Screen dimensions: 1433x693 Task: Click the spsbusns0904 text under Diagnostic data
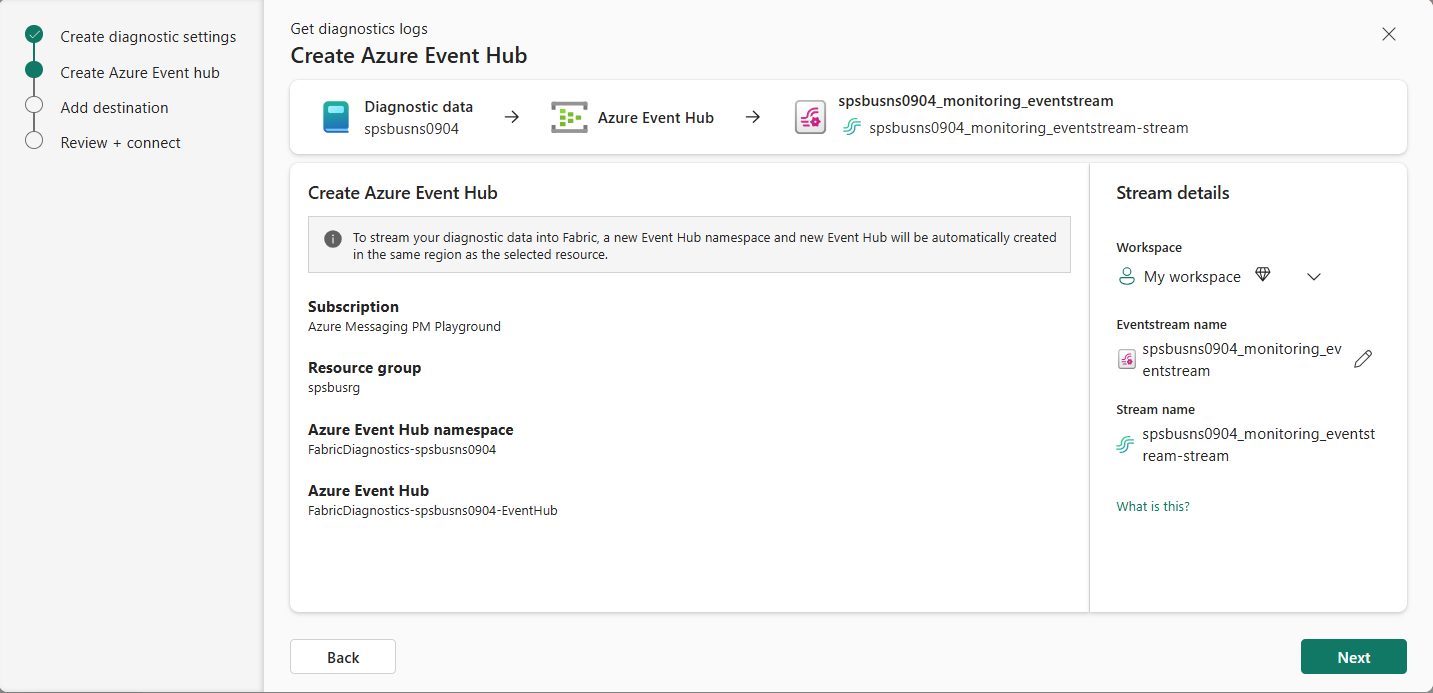pos(412,129)
